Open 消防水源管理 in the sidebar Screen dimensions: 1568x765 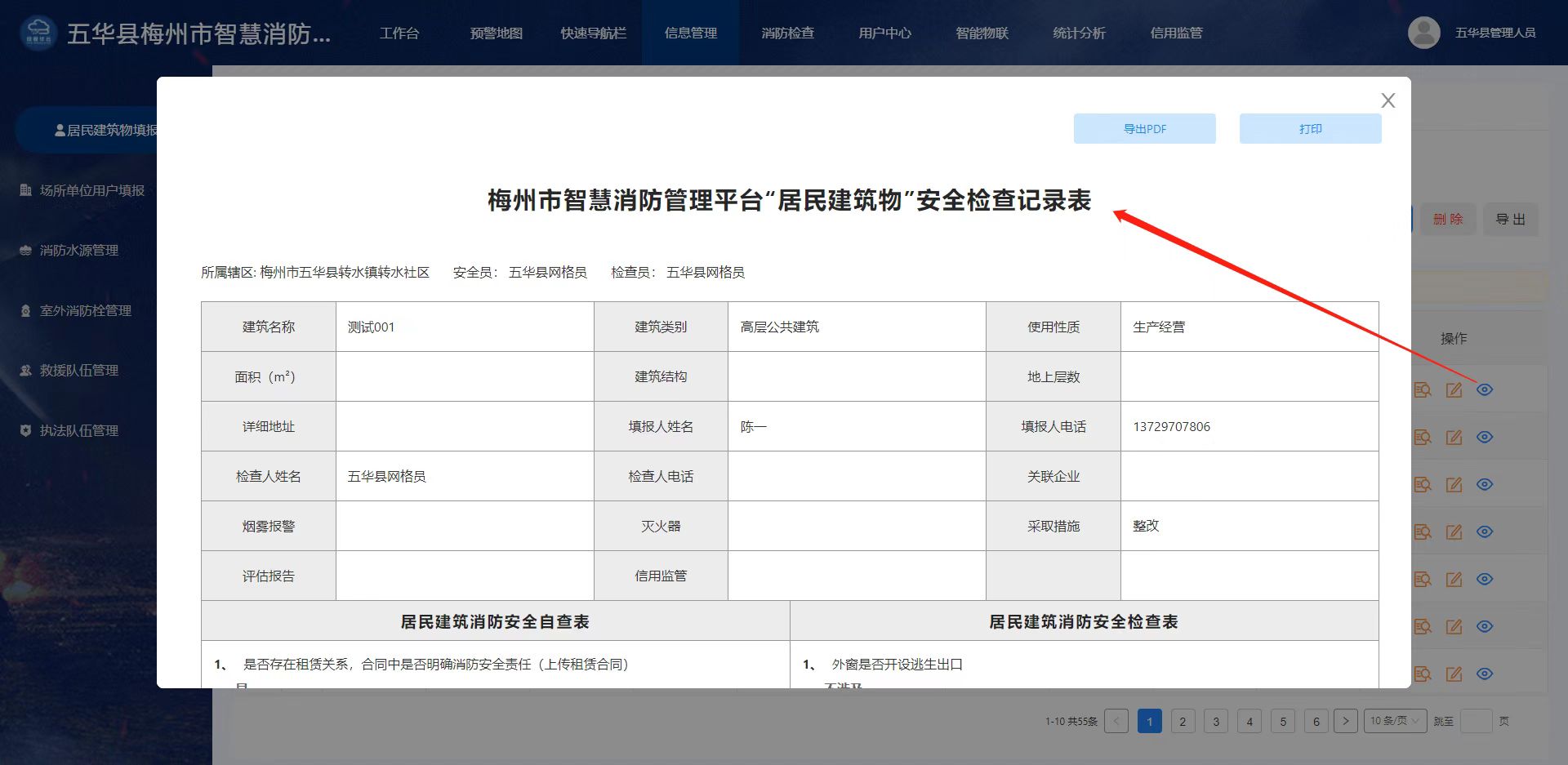79,251
